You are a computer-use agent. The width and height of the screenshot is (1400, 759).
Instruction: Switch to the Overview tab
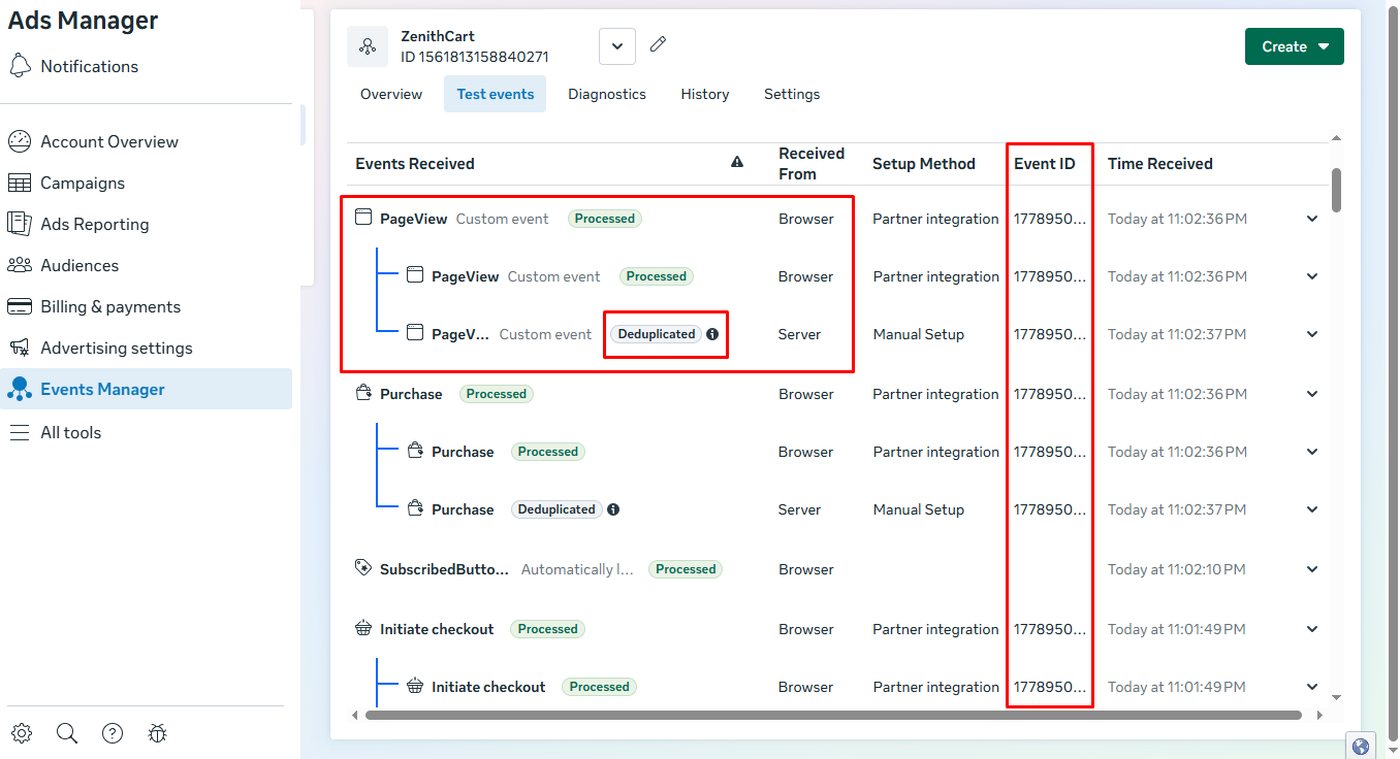(x=391, y=94)
